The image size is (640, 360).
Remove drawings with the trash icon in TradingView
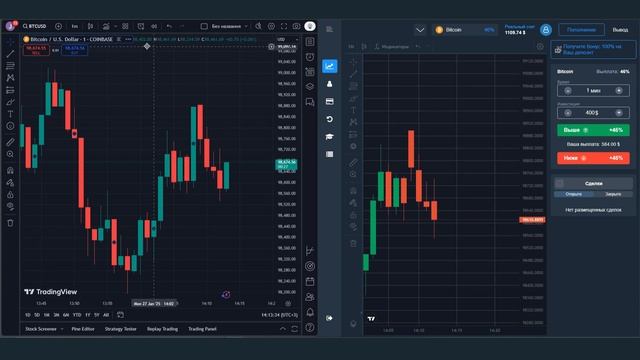10,223
